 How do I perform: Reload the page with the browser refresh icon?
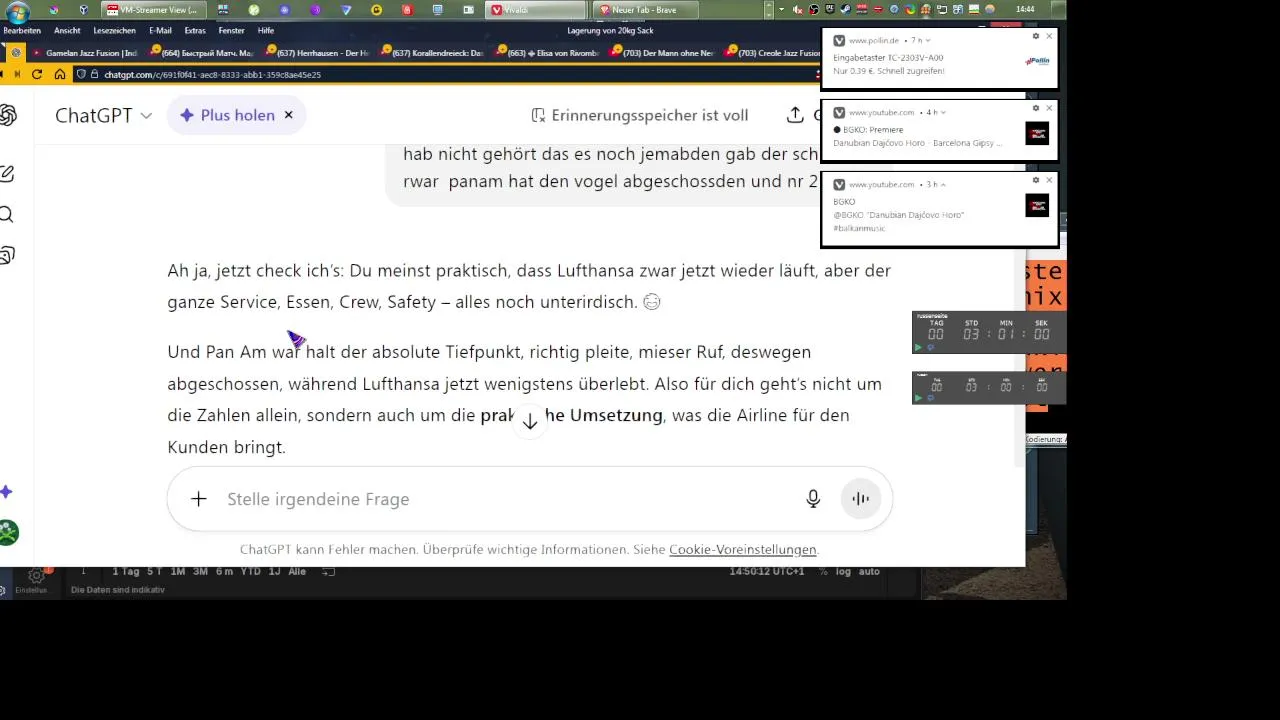point(37,74)
